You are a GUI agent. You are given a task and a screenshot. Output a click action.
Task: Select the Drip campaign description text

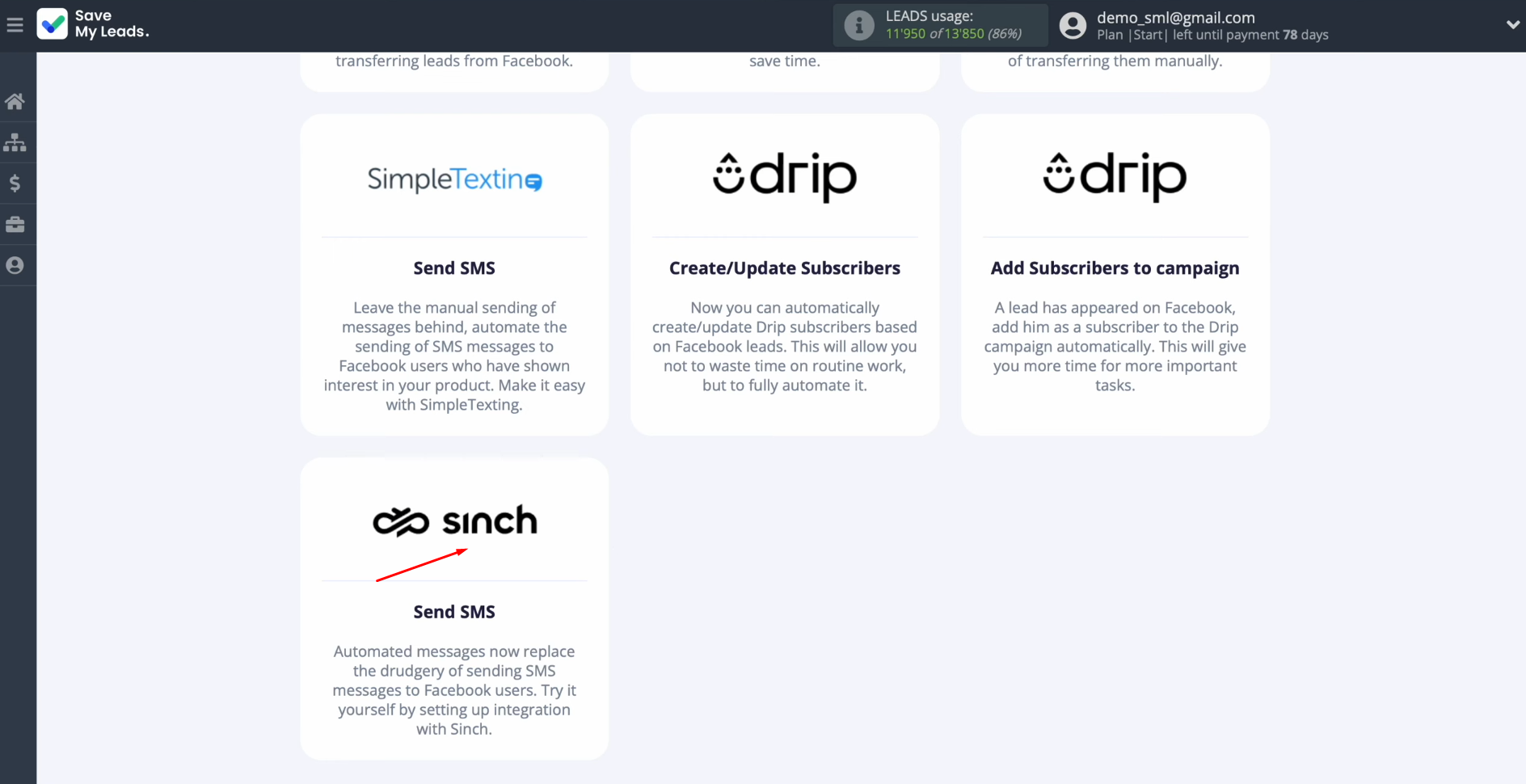[1115, 347]
